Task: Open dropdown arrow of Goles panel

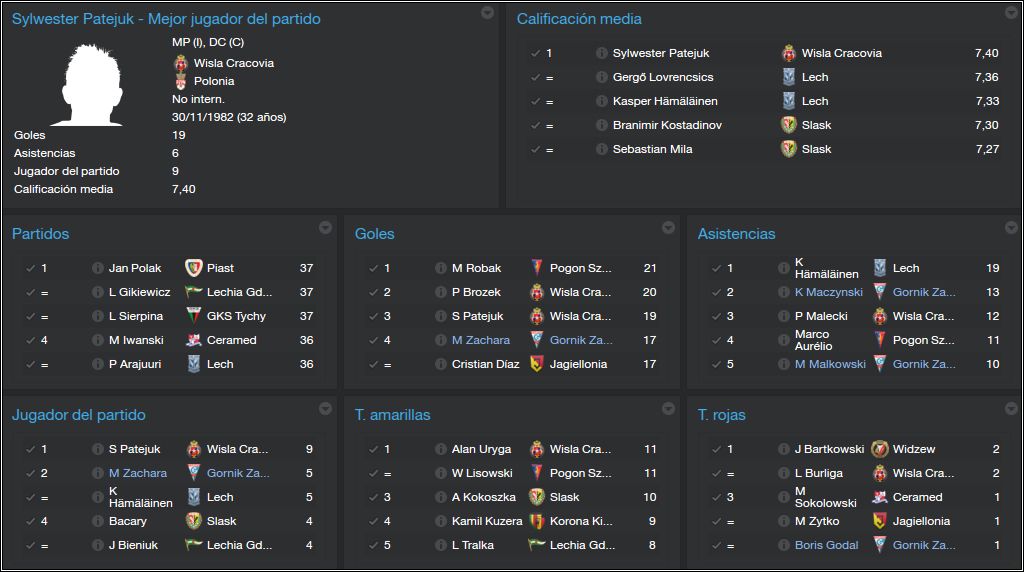Action: pyautogui.click(x=668, y=227)
